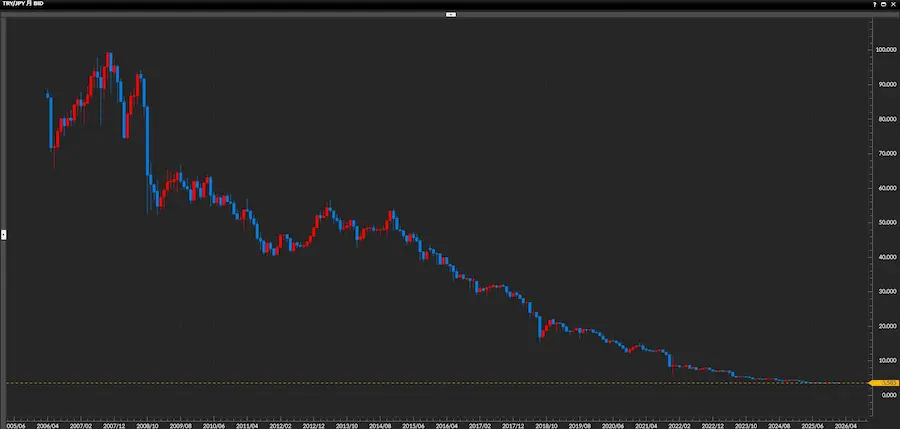Click the 70.000 price axis label
This screenshot has width=900, height=429.
pos(883,153)
